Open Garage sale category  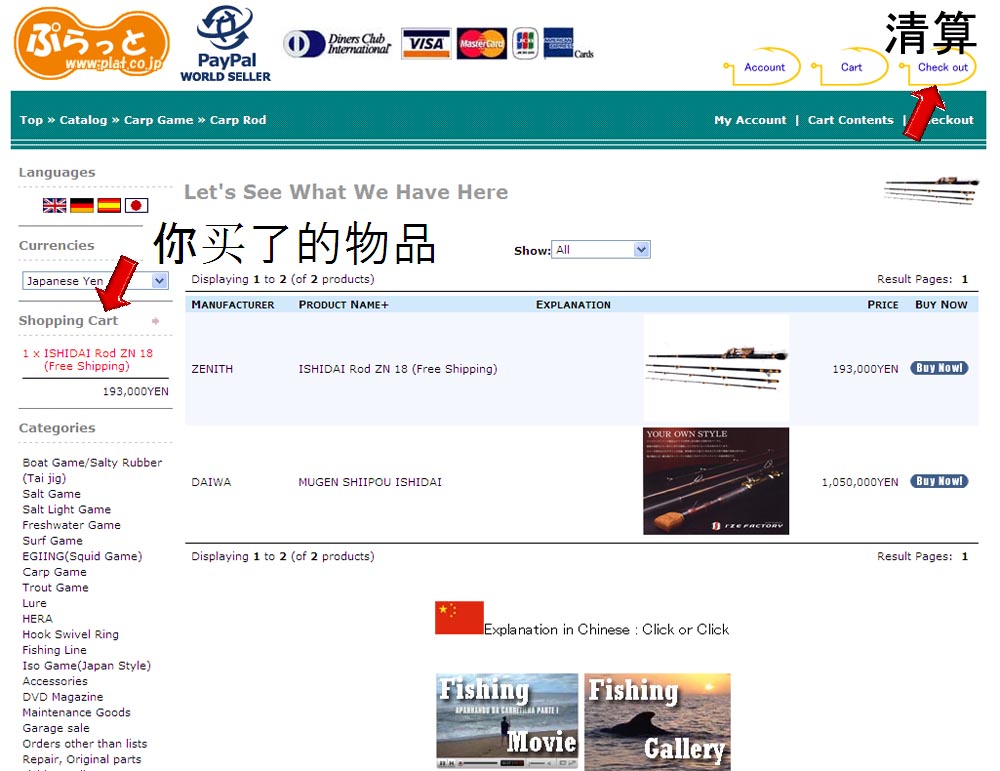(56, 728)
